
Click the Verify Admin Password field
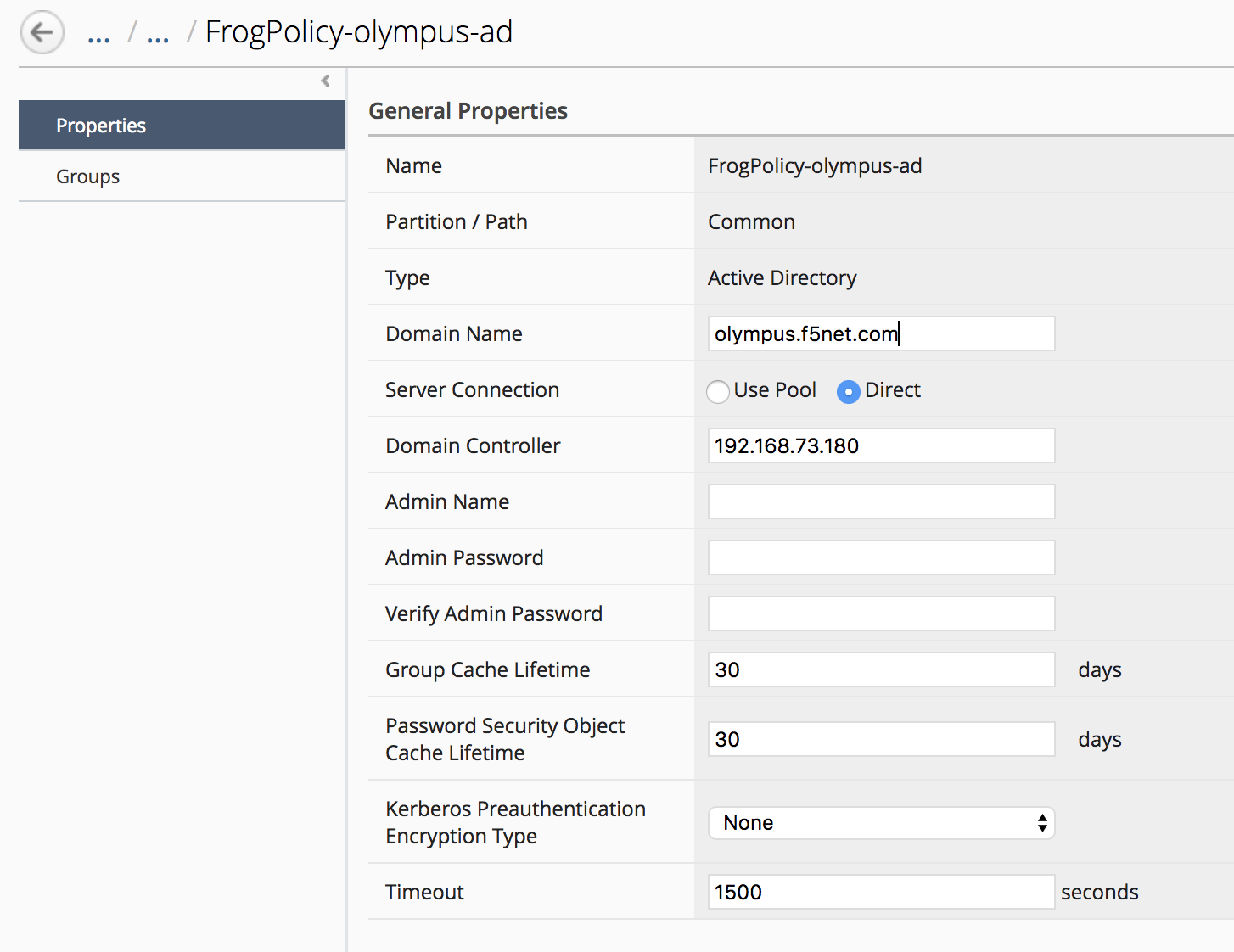pyautogui.click(x=882, y=613)
